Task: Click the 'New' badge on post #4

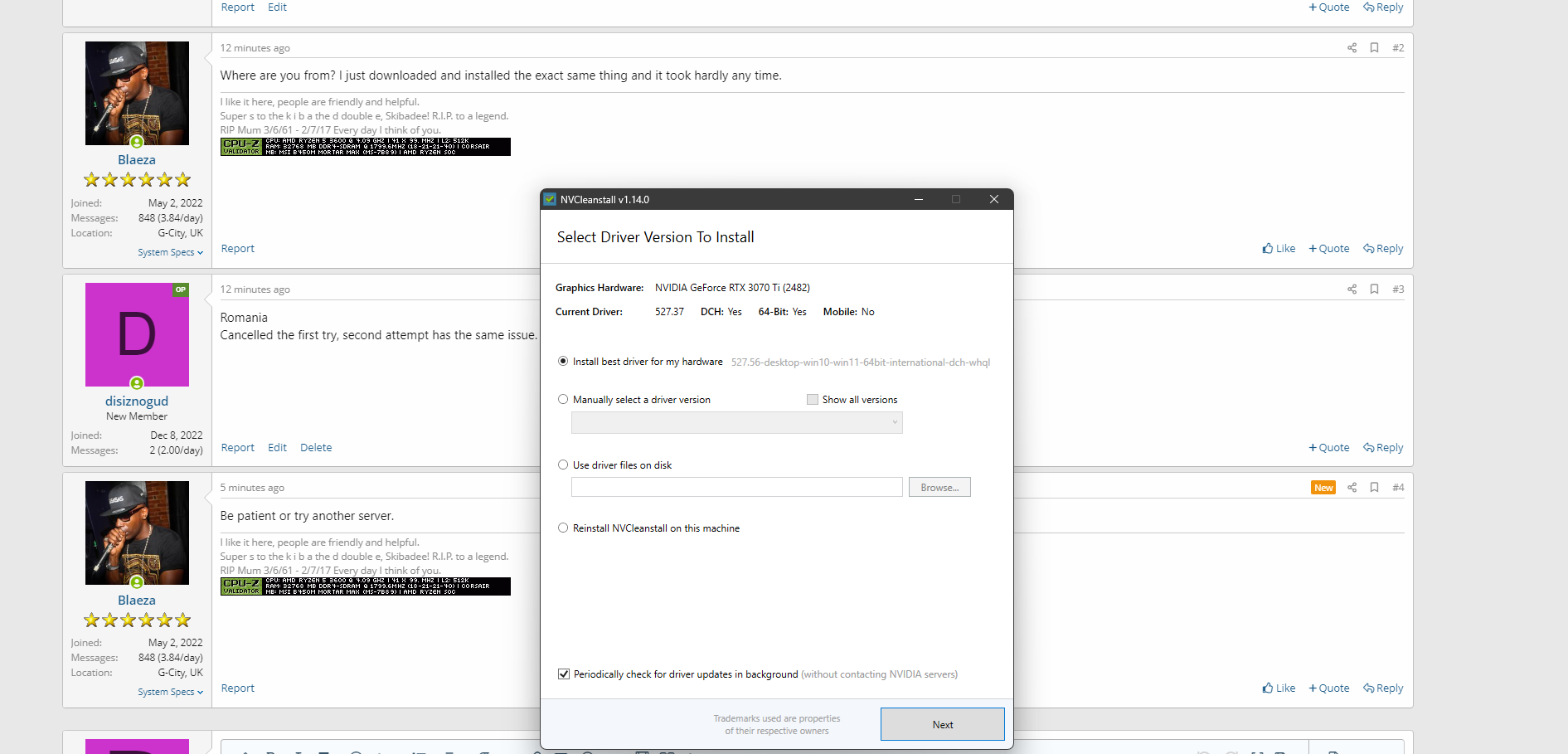Action: (1323, 488)
